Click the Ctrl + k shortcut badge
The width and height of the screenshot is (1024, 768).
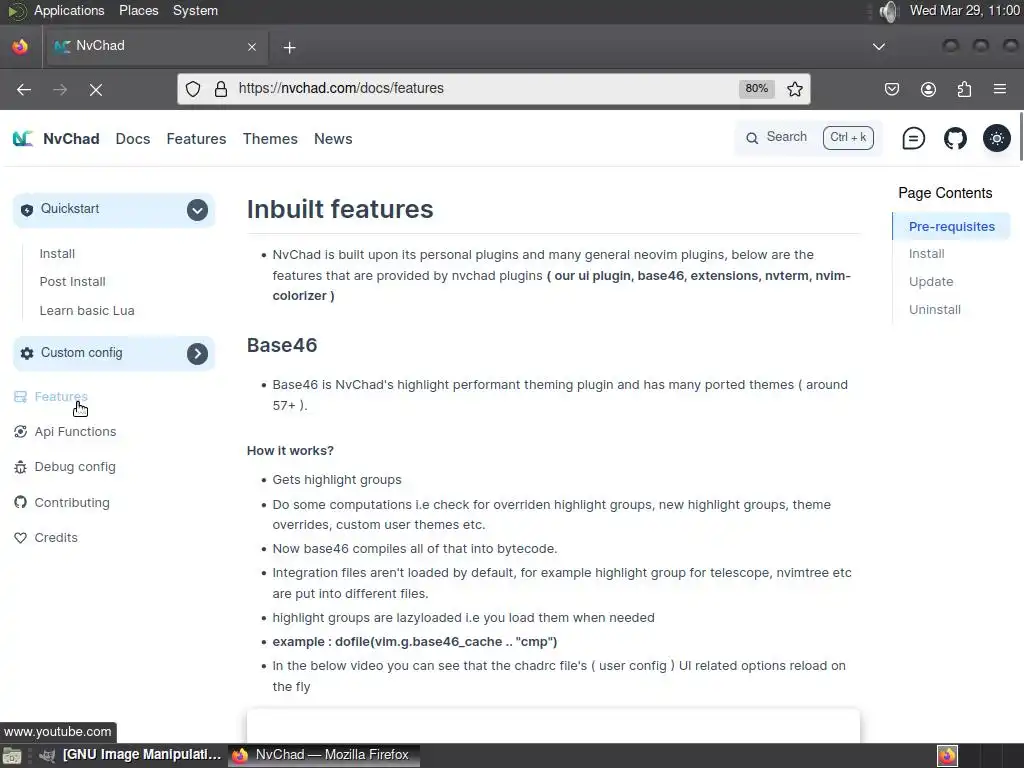[848, 138]
